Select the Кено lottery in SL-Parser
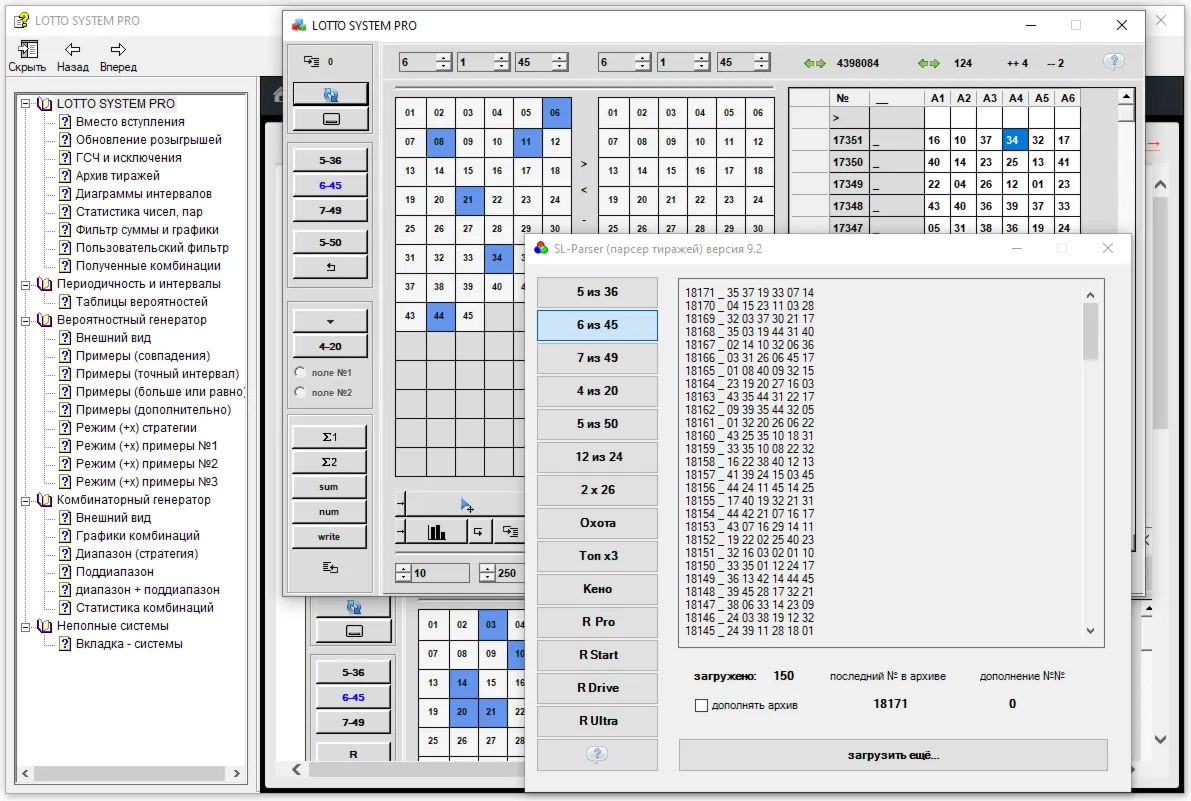Image resolution: width=1191 pixels, height=801 pixels. tap(597, 588)
